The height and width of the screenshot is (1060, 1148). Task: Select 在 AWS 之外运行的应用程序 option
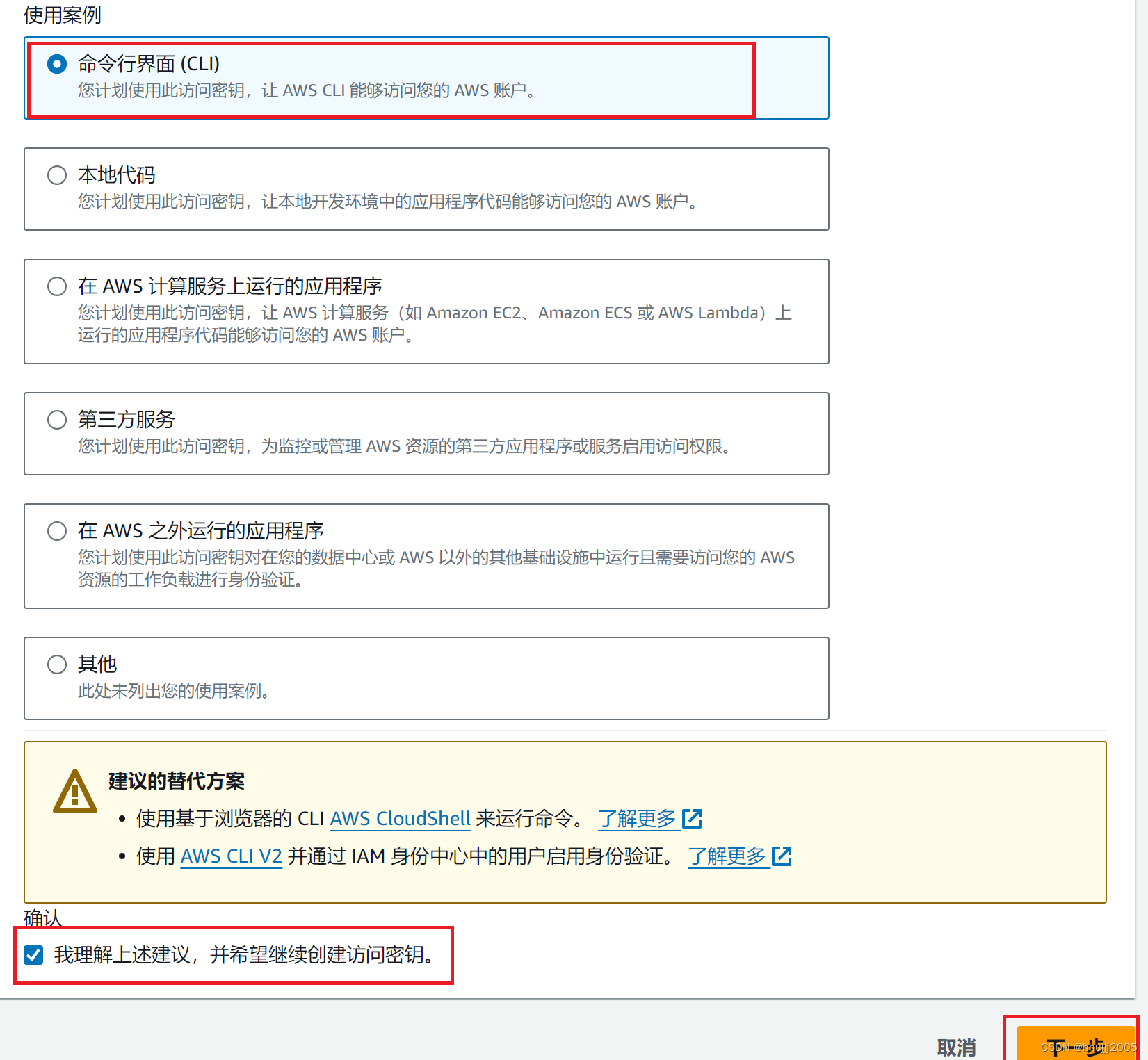pos(56,530)
